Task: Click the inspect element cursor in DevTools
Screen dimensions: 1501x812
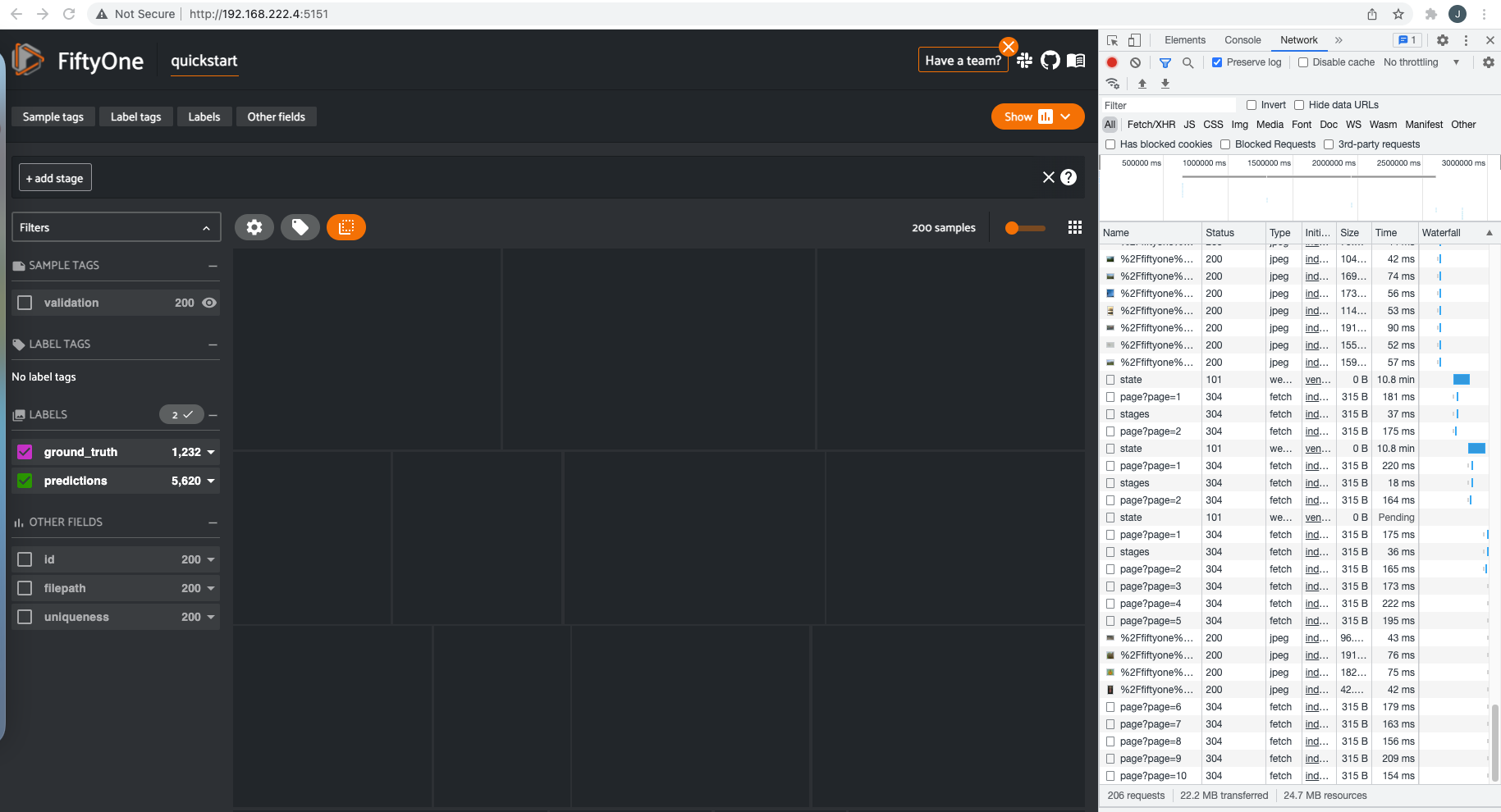Action: [1112, 39]
